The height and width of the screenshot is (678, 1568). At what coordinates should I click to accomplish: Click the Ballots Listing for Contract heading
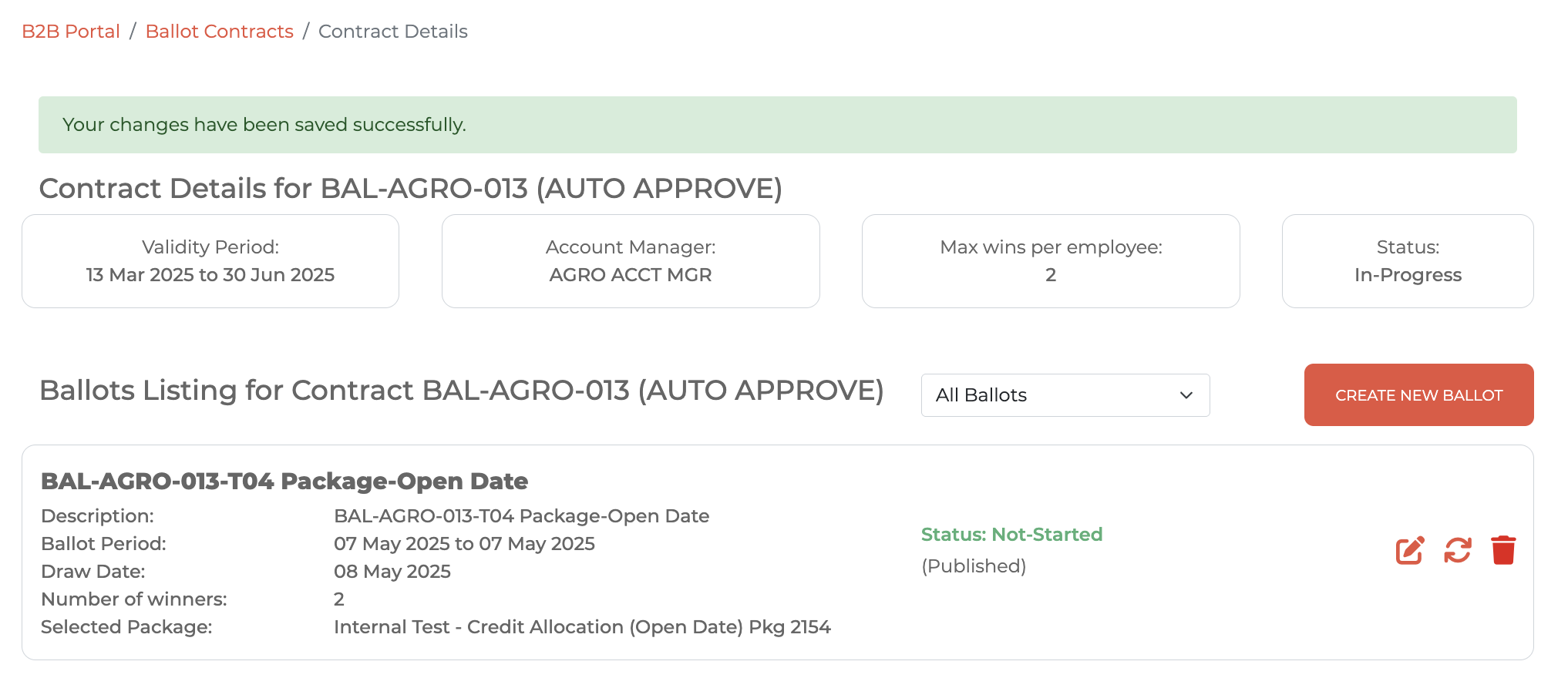461,391
